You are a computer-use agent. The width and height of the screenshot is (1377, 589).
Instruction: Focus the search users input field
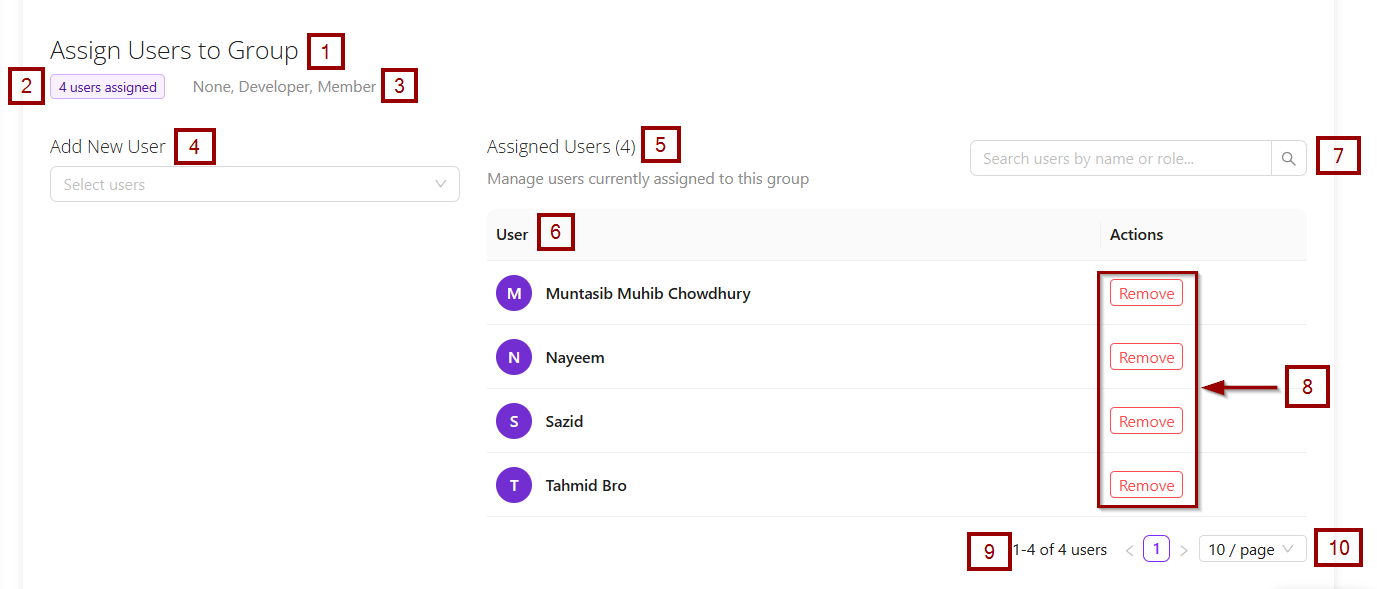pyautogui.click(x=1120, y=158)
